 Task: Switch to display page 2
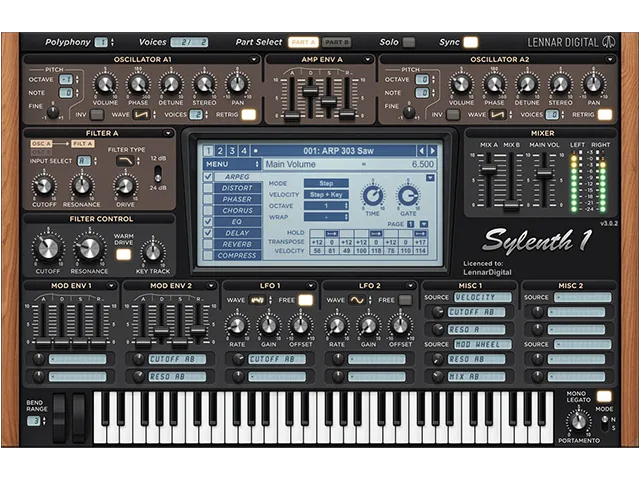(220, 151)
